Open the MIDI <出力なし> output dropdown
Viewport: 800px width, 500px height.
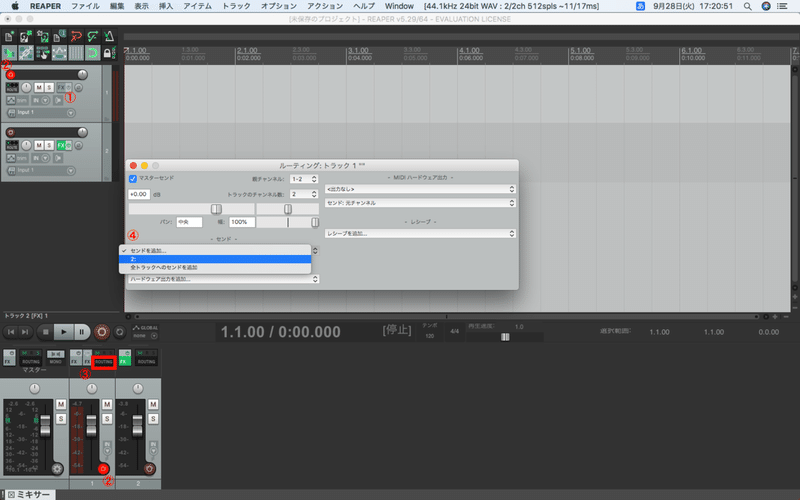click(x=420, y=189)
